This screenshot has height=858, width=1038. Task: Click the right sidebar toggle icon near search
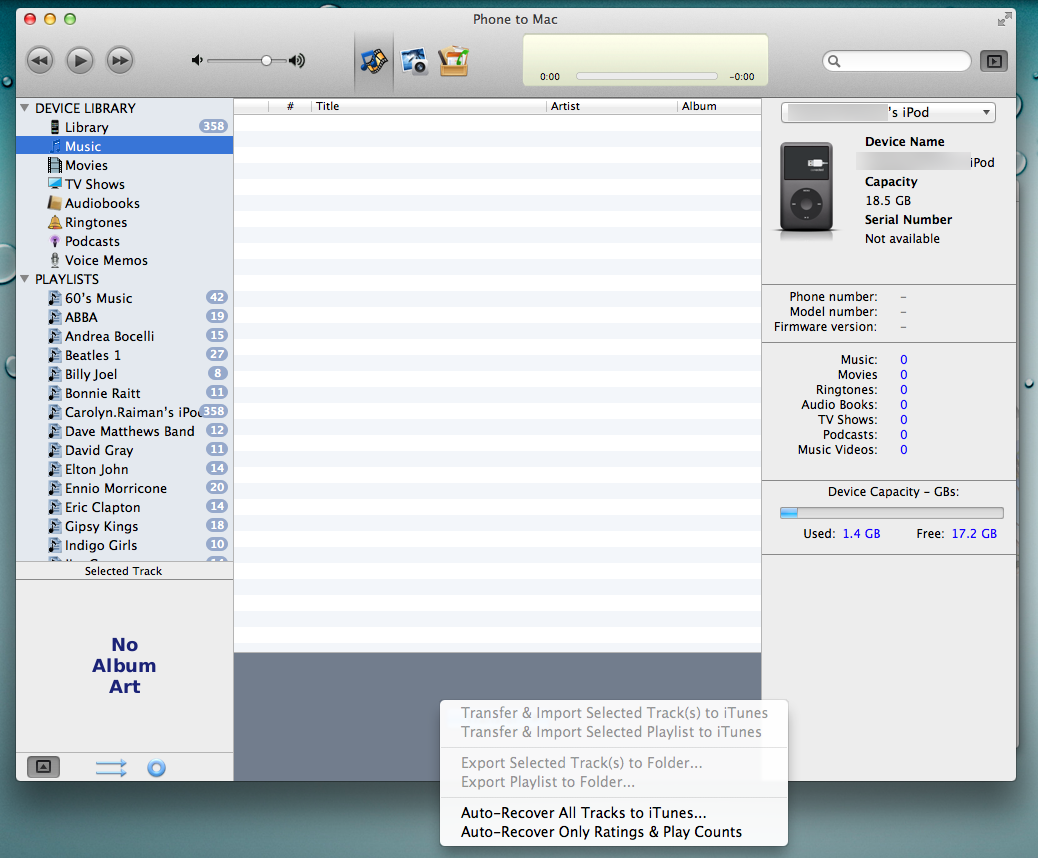pos(993,61)
